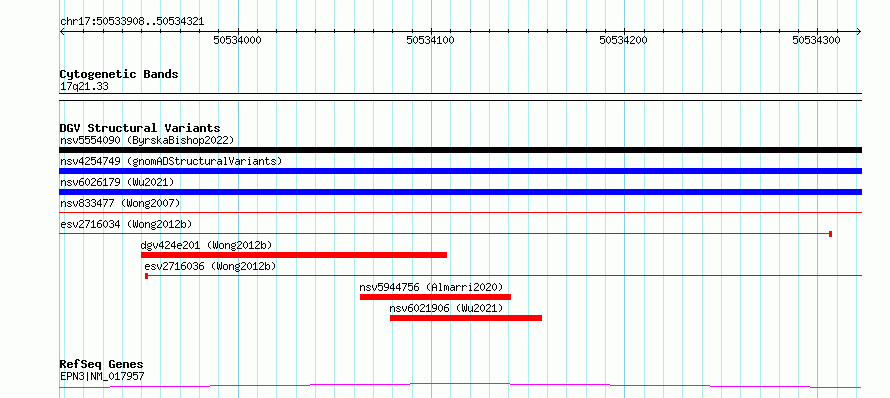This screenshot has height=398, width=890.
Task: Select the thin red nsv833477 Wong2007 line
Action: 460,213
